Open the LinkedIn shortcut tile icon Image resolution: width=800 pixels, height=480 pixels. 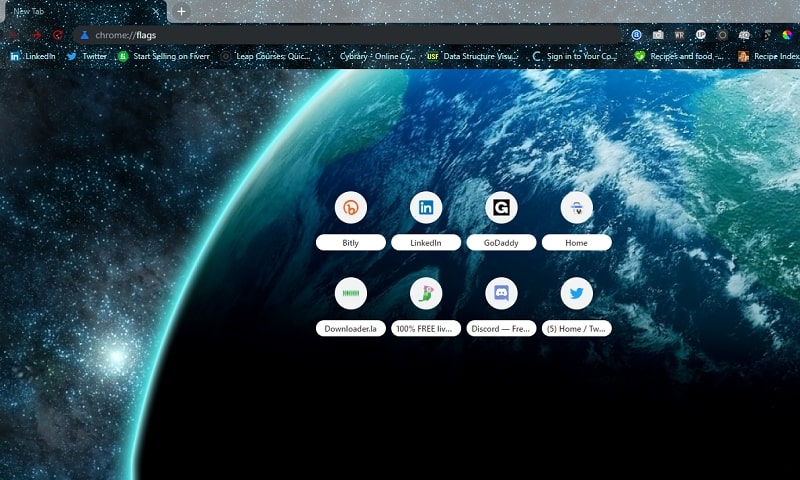tap(426, 208)
